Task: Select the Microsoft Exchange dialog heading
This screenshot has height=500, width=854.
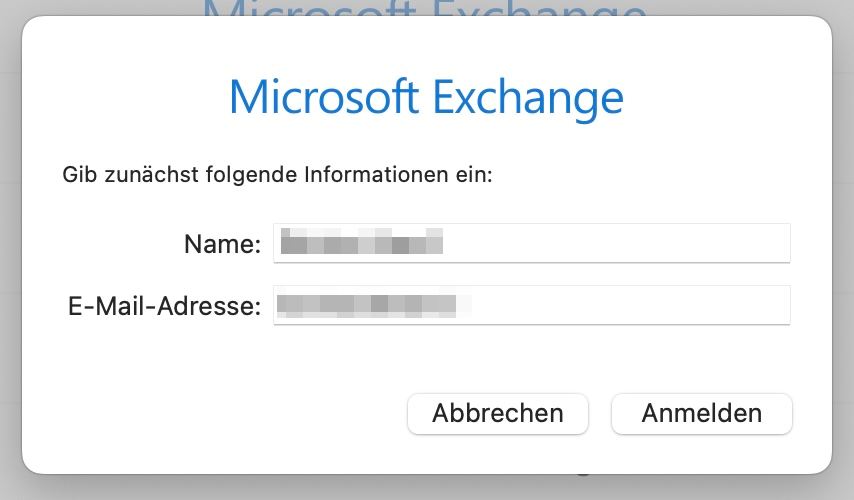Action: pyautogui.click(x=426, y=99)
